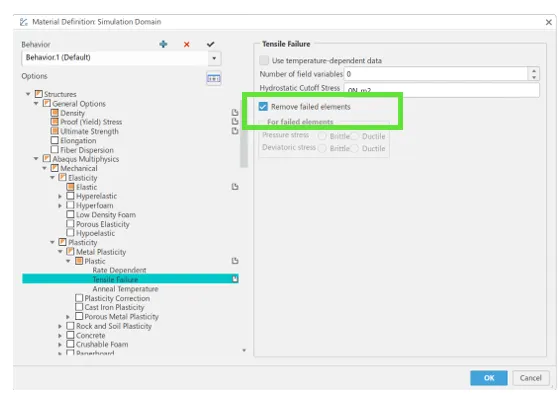Click the blue plus add behavior icon
Viewport: 558px width, 395px height.
point(163,44)
